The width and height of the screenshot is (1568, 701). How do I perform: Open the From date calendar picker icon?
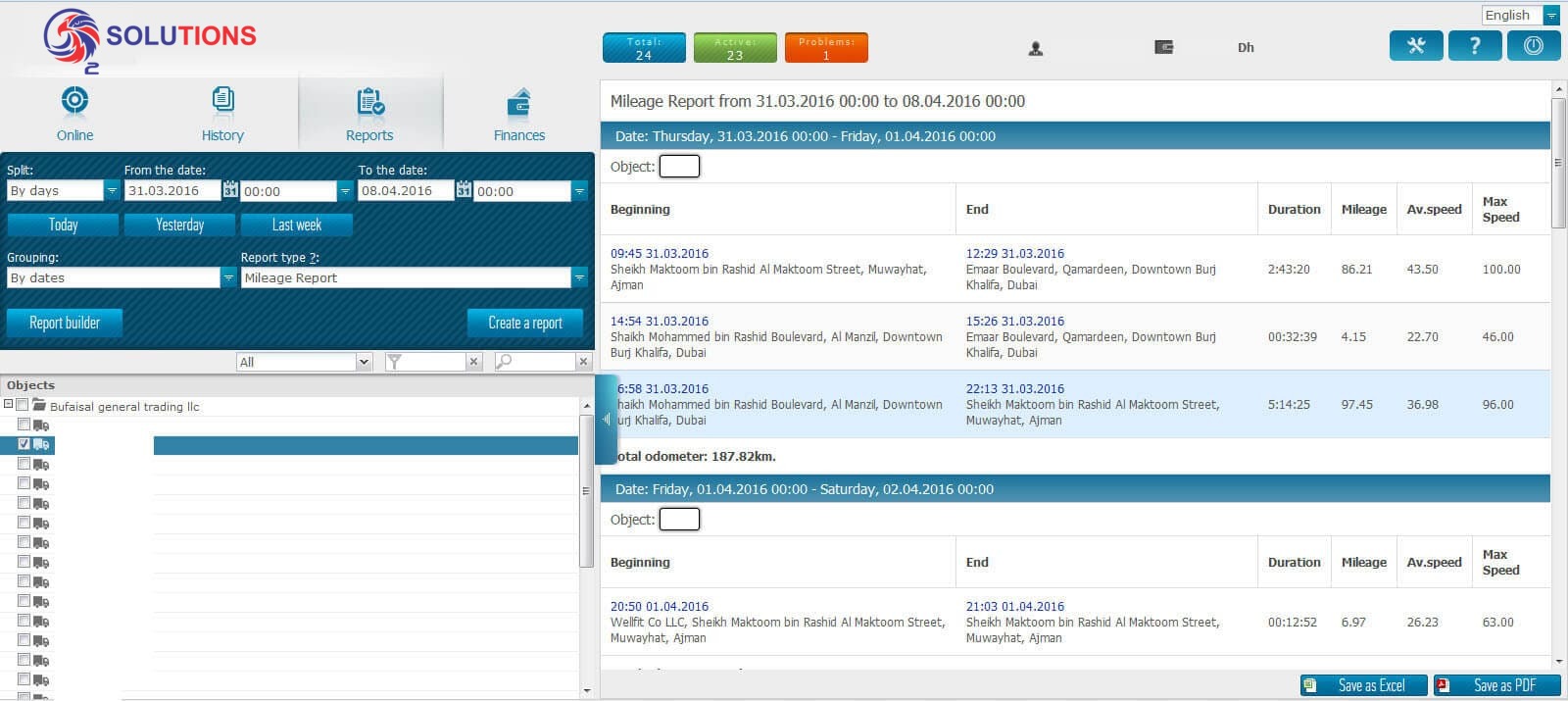pyautogui.click(x=230, y=190)
